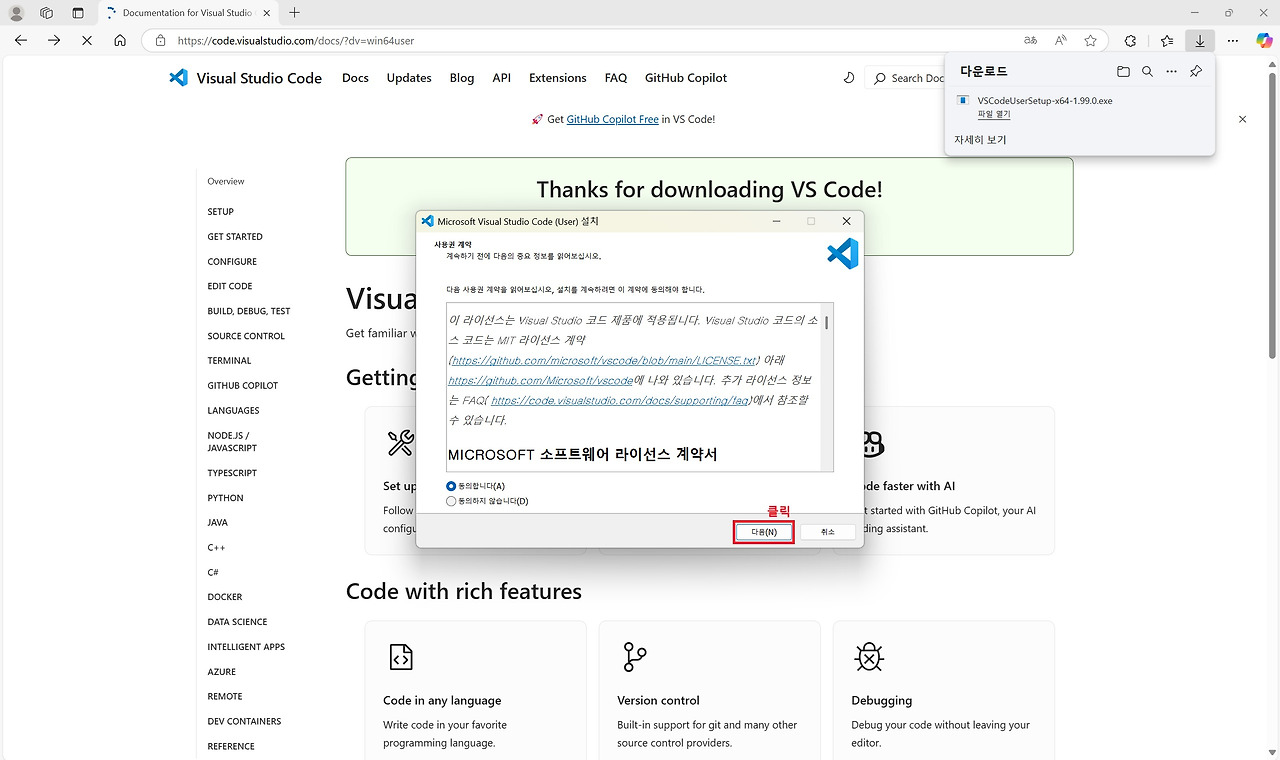Open the GitHub Copilot Free link
Viewport: 1280px width, 760px height.
612,119
